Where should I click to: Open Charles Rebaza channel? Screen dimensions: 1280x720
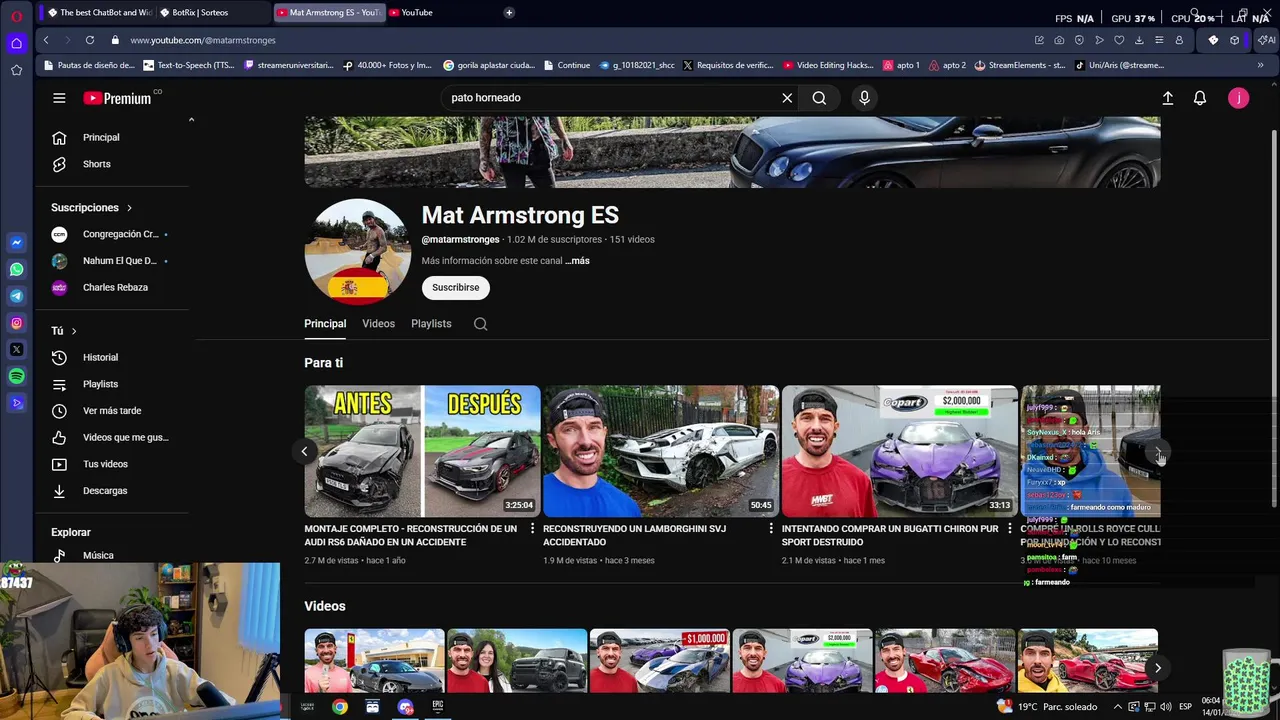coord(115,287)
